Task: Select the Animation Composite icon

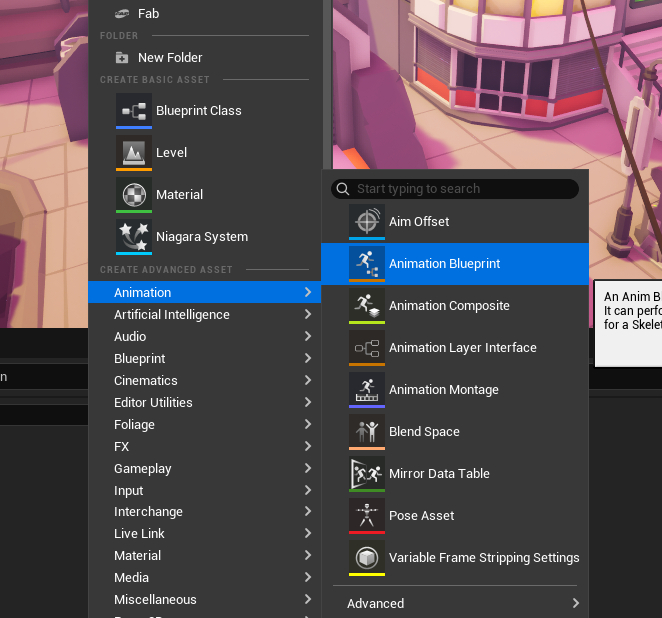Action: pos(367,306)
